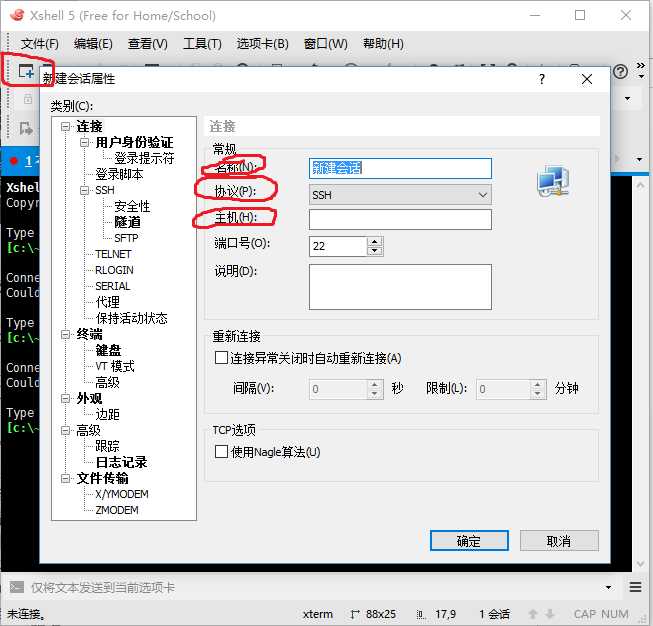Open the 选项卡(B) menu

coord(262,43)
